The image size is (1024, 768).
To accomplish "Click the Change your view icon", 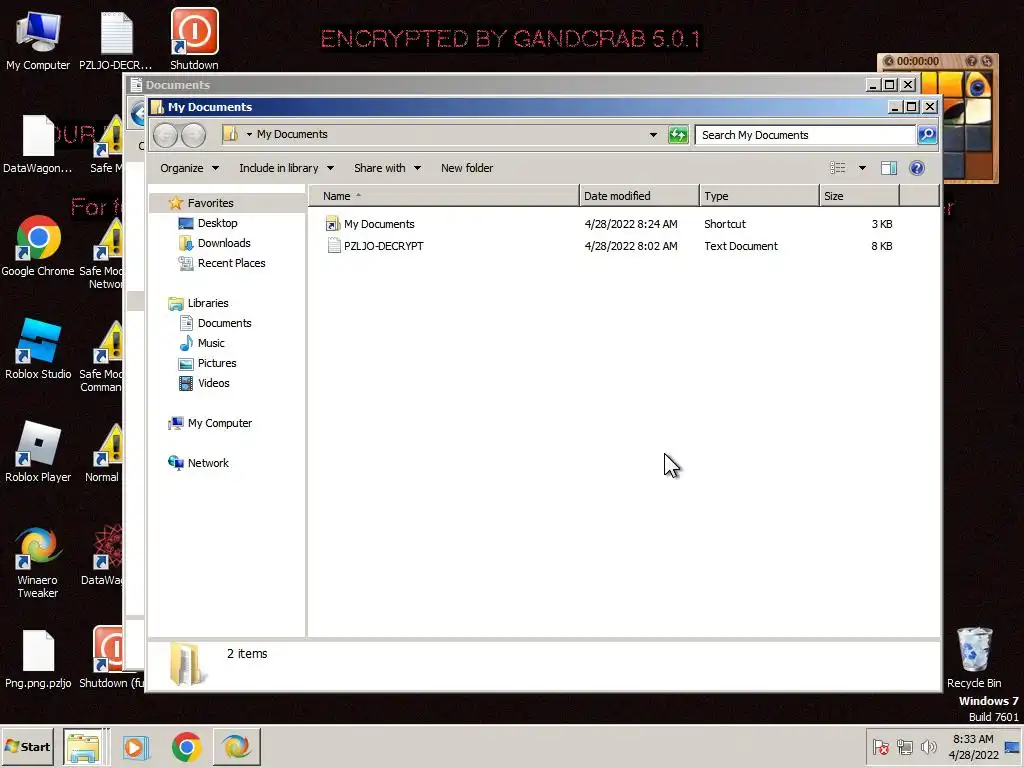I will click(838, 168).
